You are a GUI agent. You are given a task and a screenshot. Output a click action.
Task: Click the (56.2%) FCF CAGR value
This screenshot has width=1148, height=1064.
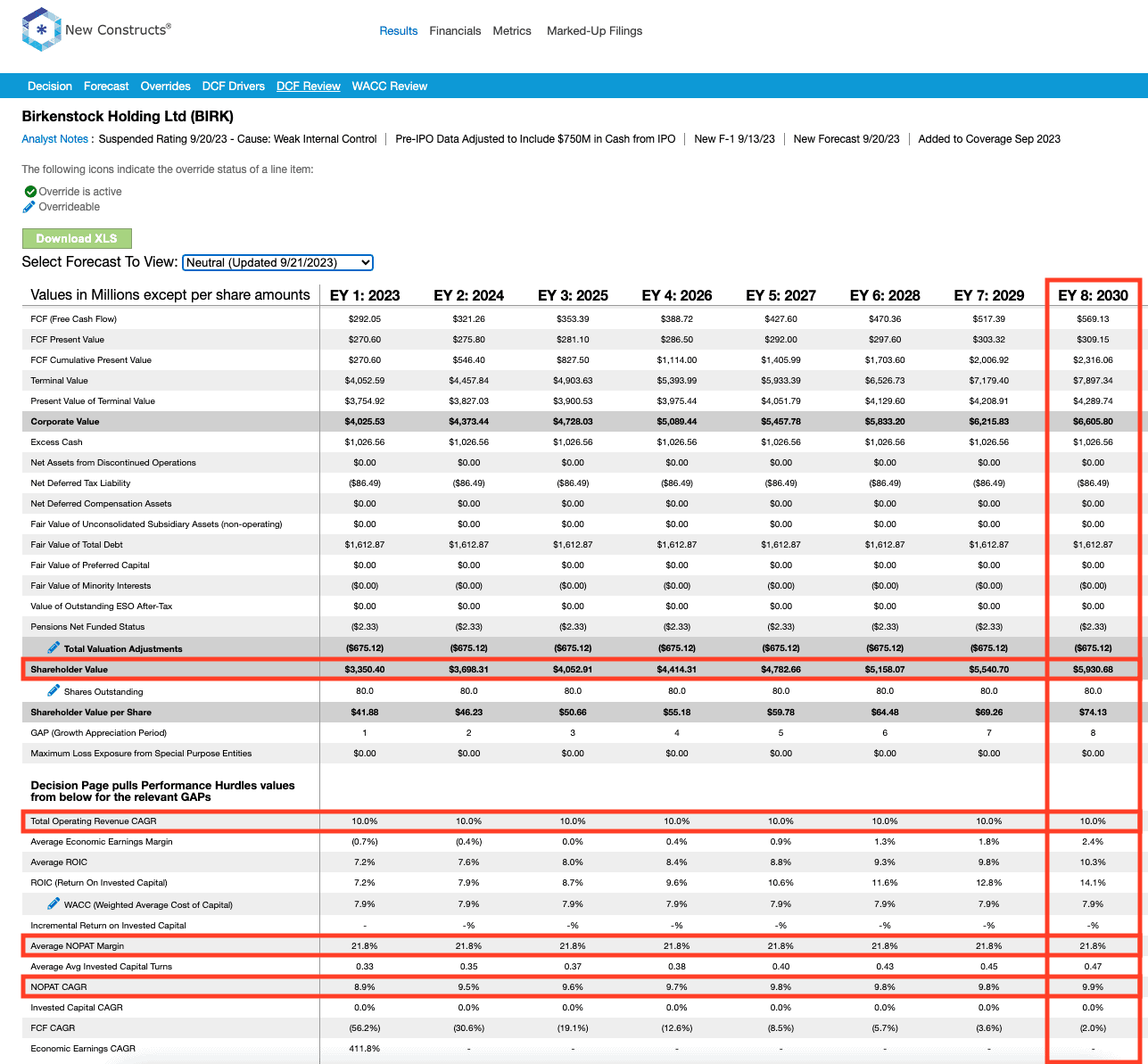(x=365, y=1027)
